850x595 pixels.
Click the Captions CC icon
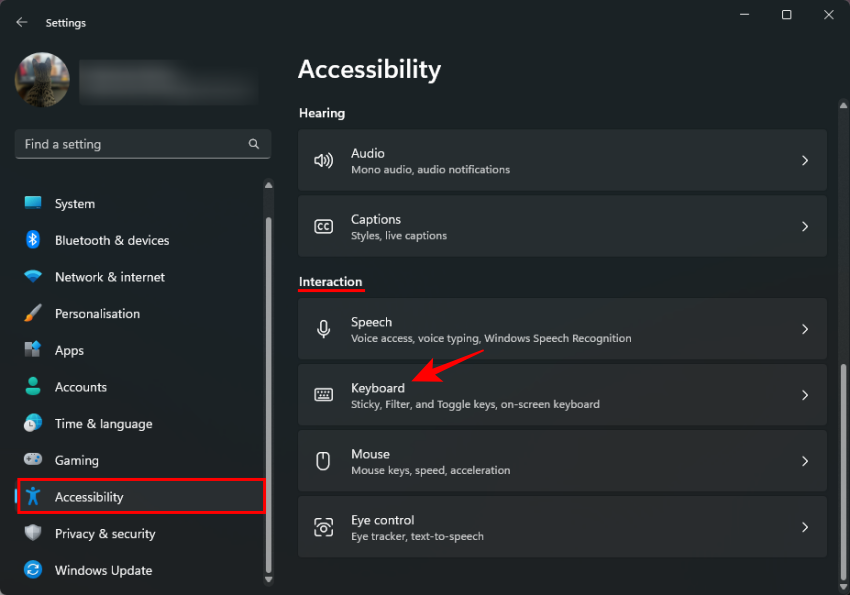323,226
